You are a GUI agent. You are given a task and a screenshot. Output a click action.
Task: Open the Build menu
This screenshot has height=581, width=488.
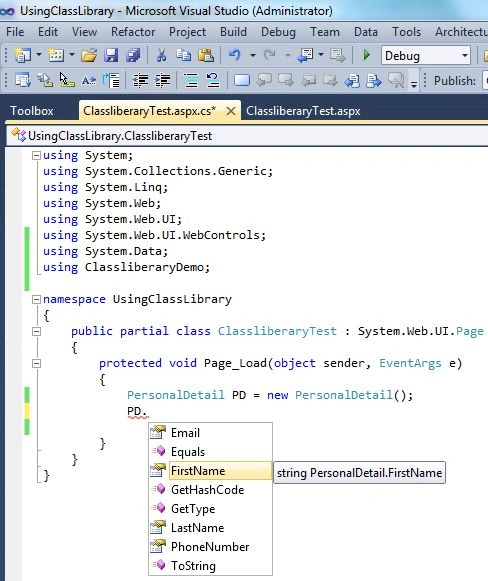[233, 32]
